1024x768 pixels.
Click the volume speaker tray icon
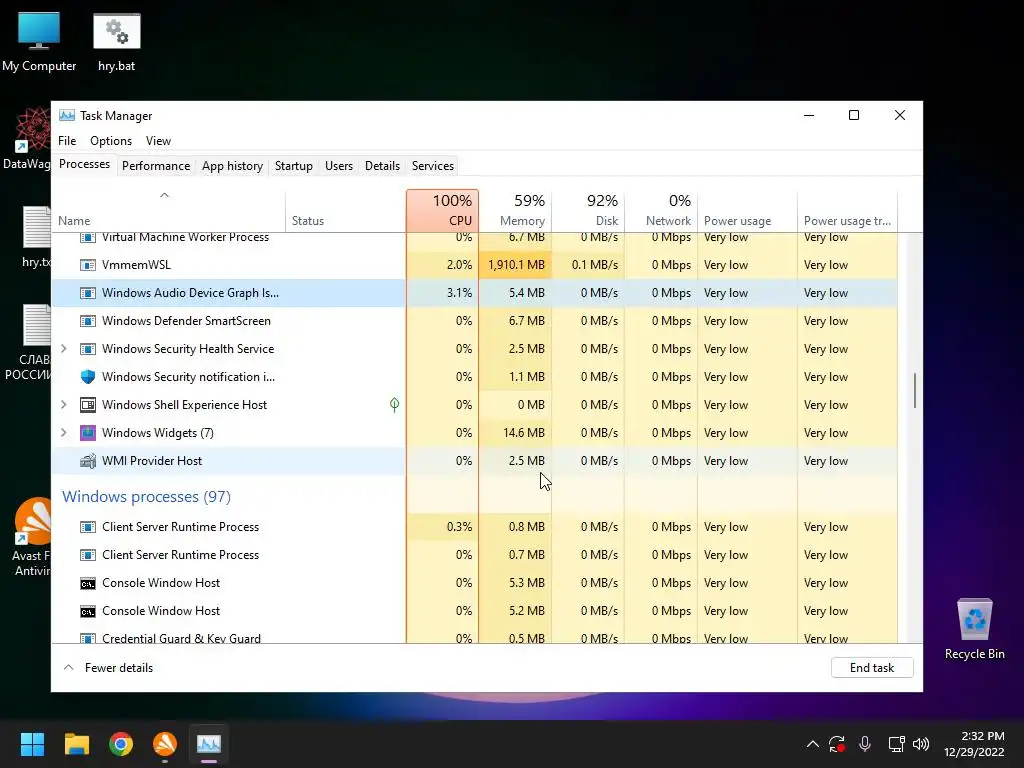click(x=921, y=744)
